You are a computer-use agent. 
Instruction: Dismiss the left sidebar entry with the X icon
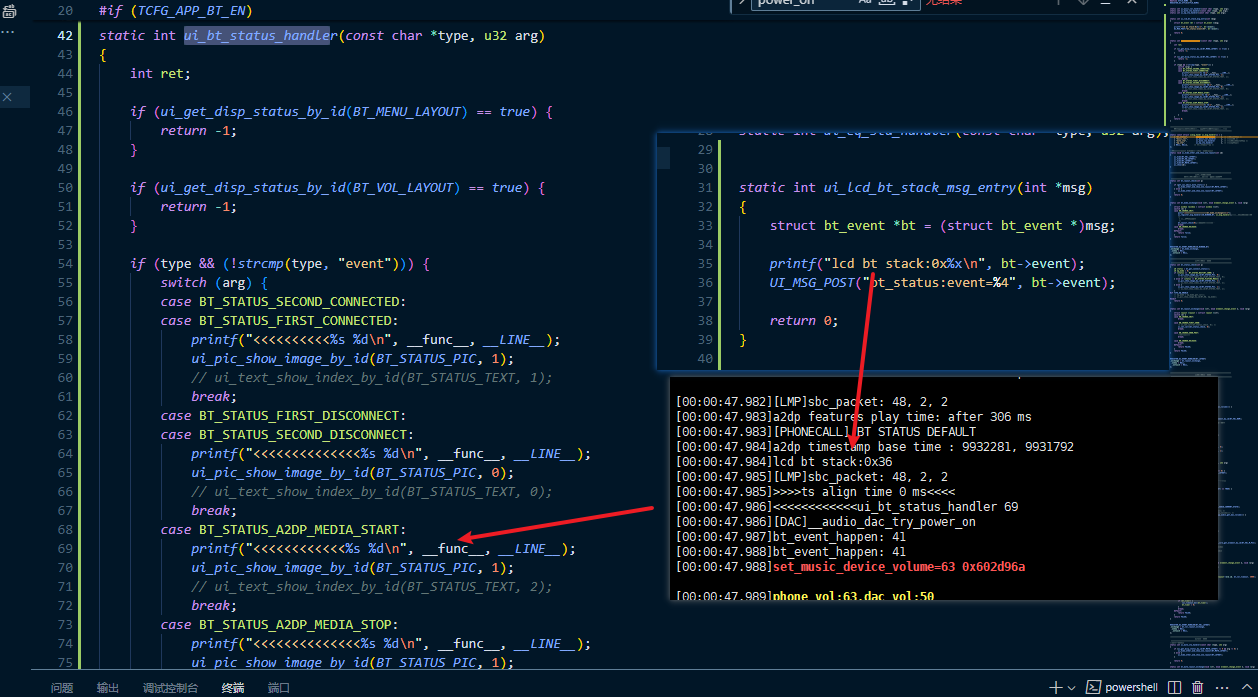[8, 97]
